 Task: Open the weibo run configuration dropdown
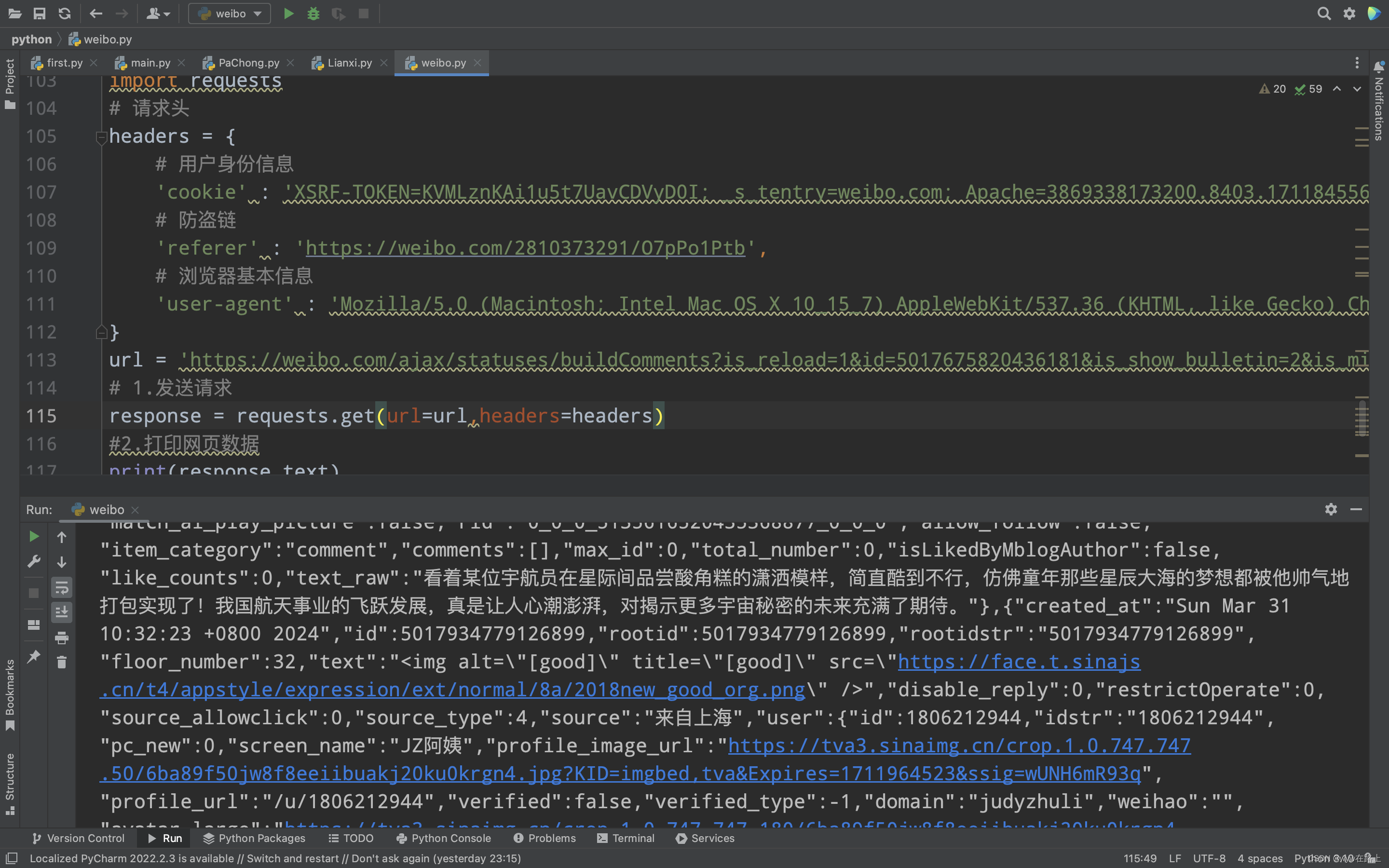tap(230, 13)
